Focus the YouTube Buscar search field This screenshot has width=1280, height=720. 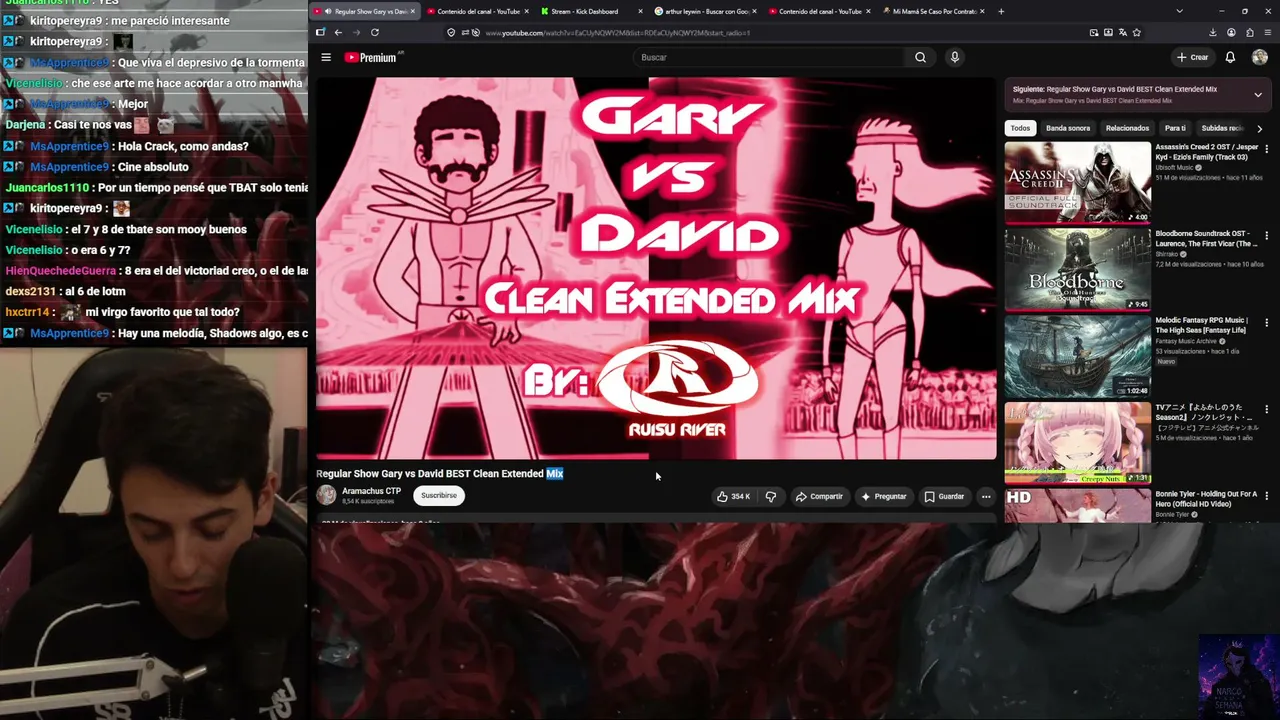(770, 57)
